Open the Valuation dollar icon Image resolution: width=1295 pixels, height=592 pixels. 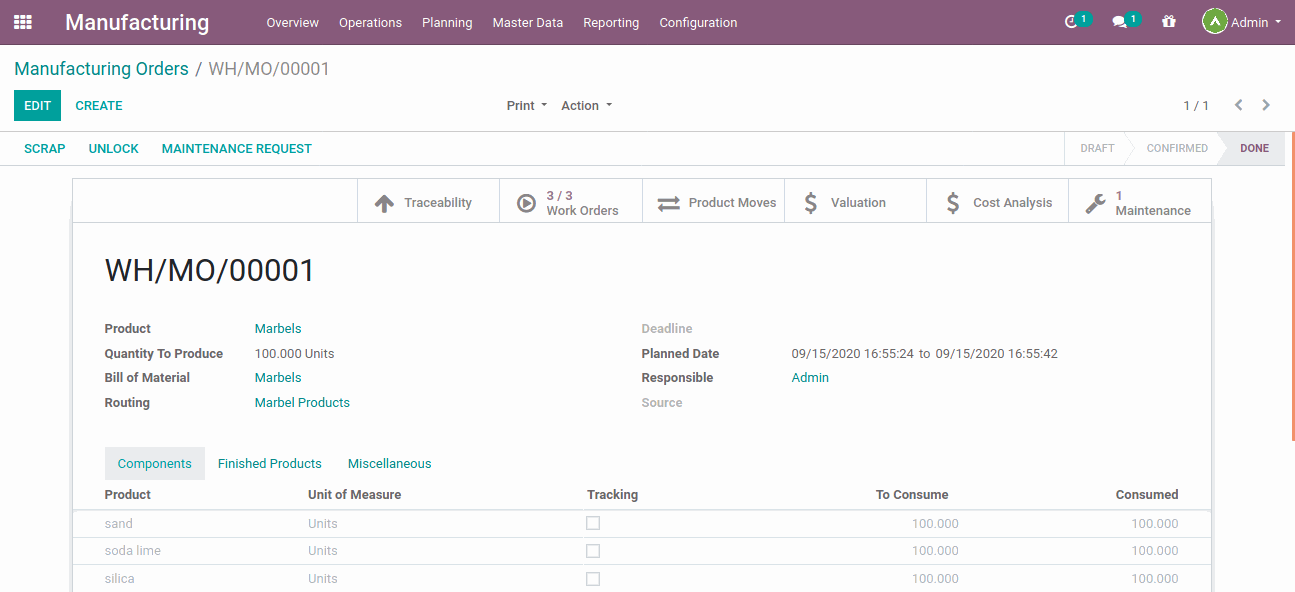[x=810, y=201]
